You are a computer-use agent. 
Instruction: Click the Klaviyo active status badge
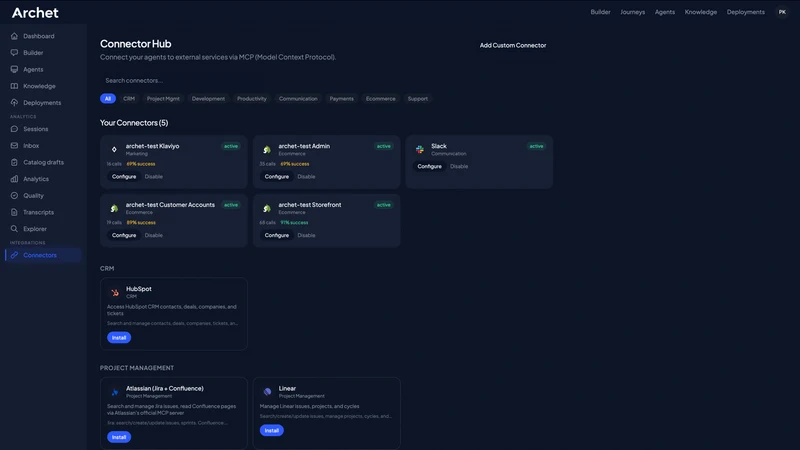pyautogui.click(x=231, y=146)
